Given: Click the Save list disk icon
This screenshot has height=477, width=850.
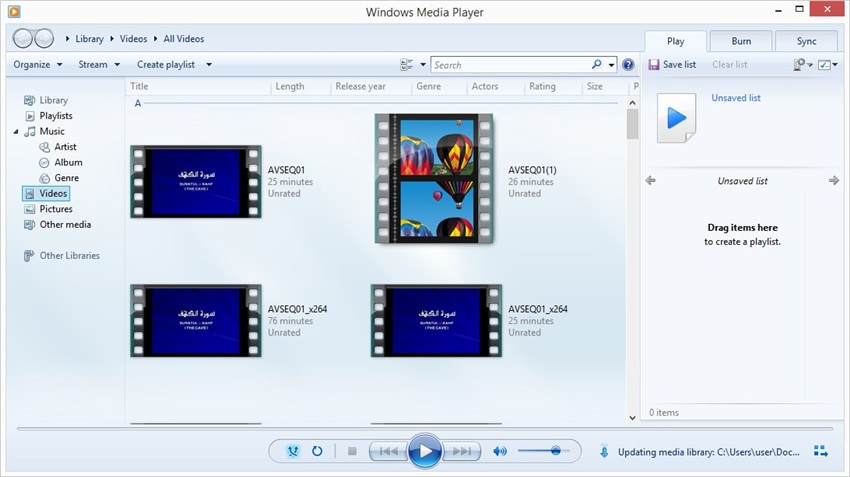Looking at the screenshot, I should [654, 65].
